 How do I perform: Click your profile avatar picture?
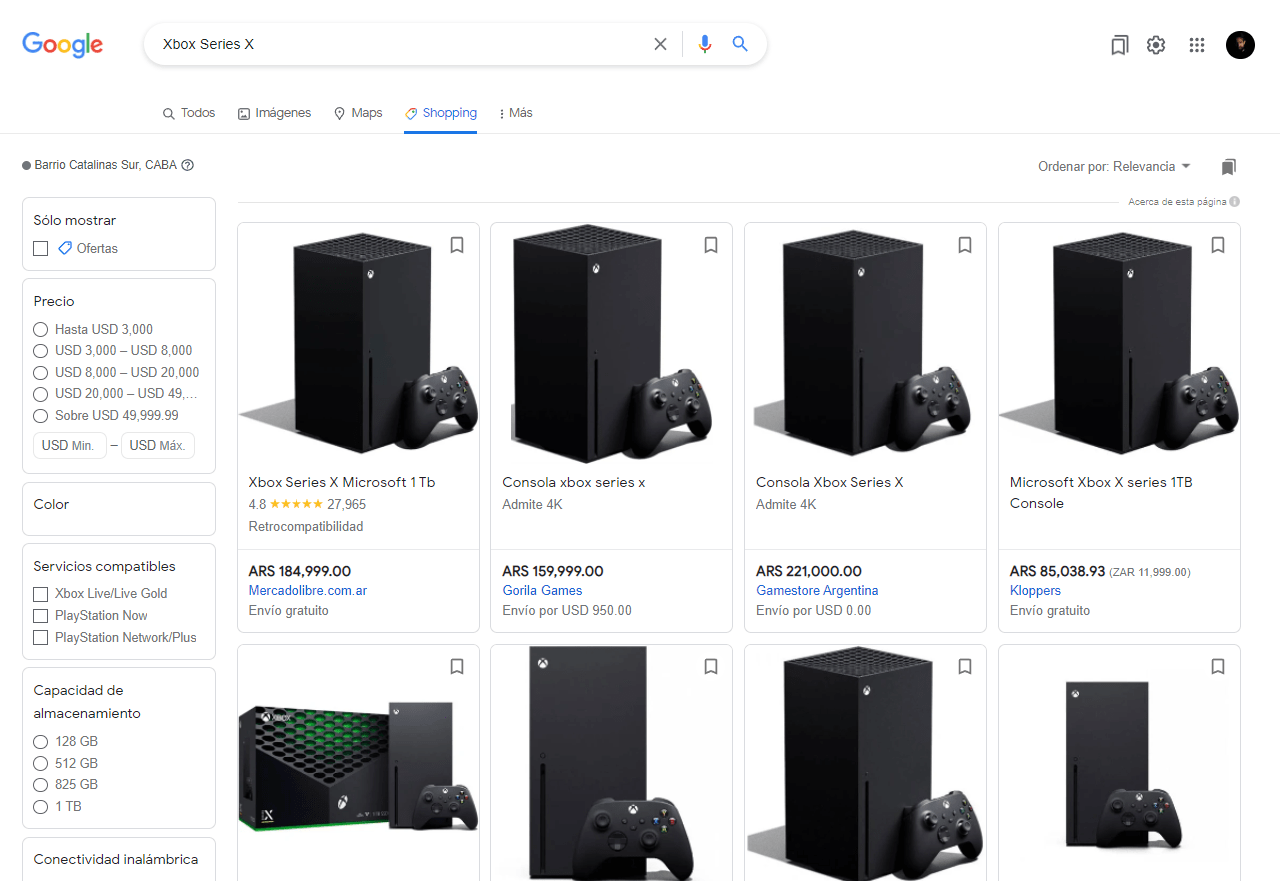click(1240, 44)
